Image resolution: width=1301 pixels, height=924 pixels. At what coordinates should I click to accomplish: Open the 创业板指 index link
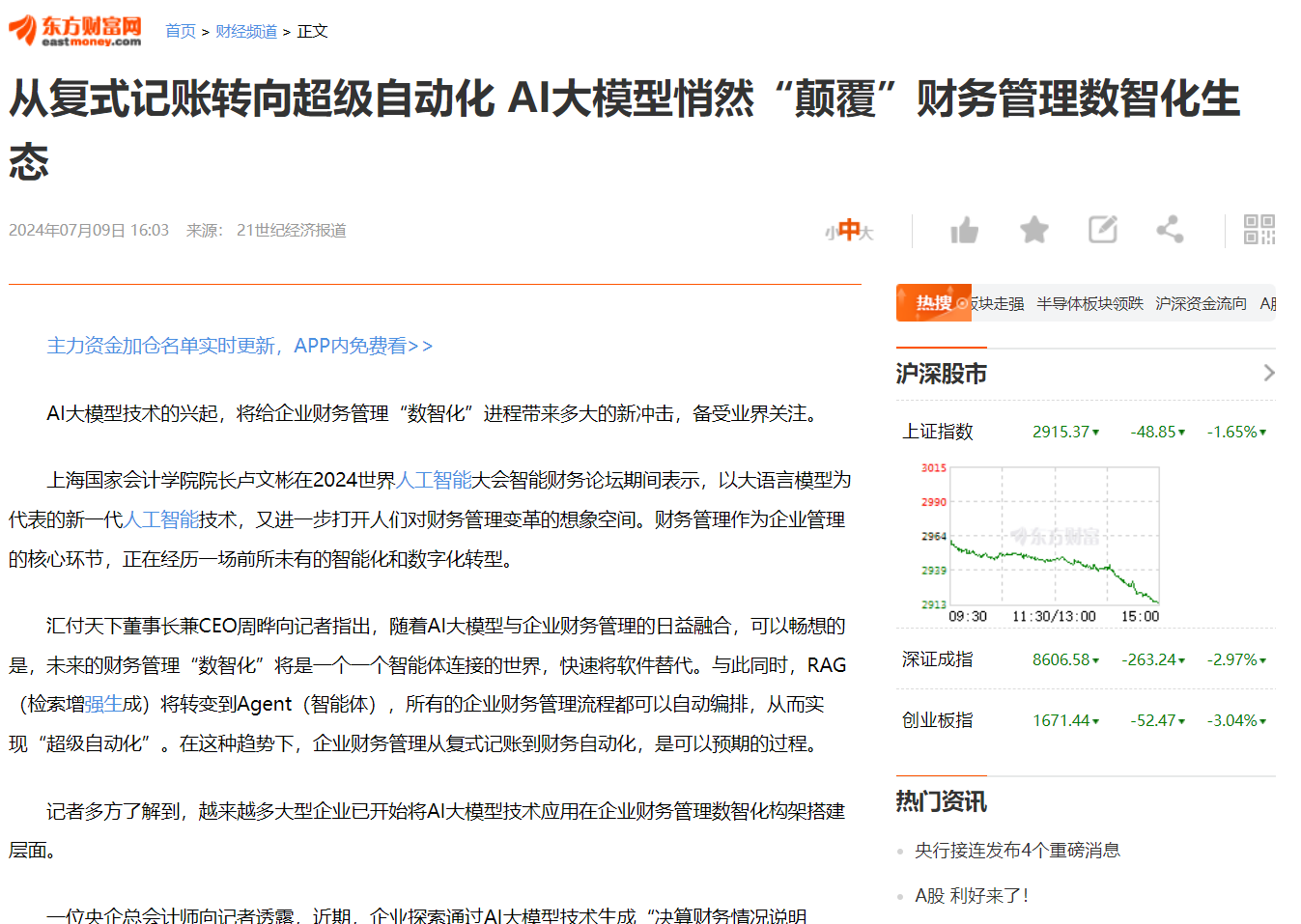coord(937,720)
